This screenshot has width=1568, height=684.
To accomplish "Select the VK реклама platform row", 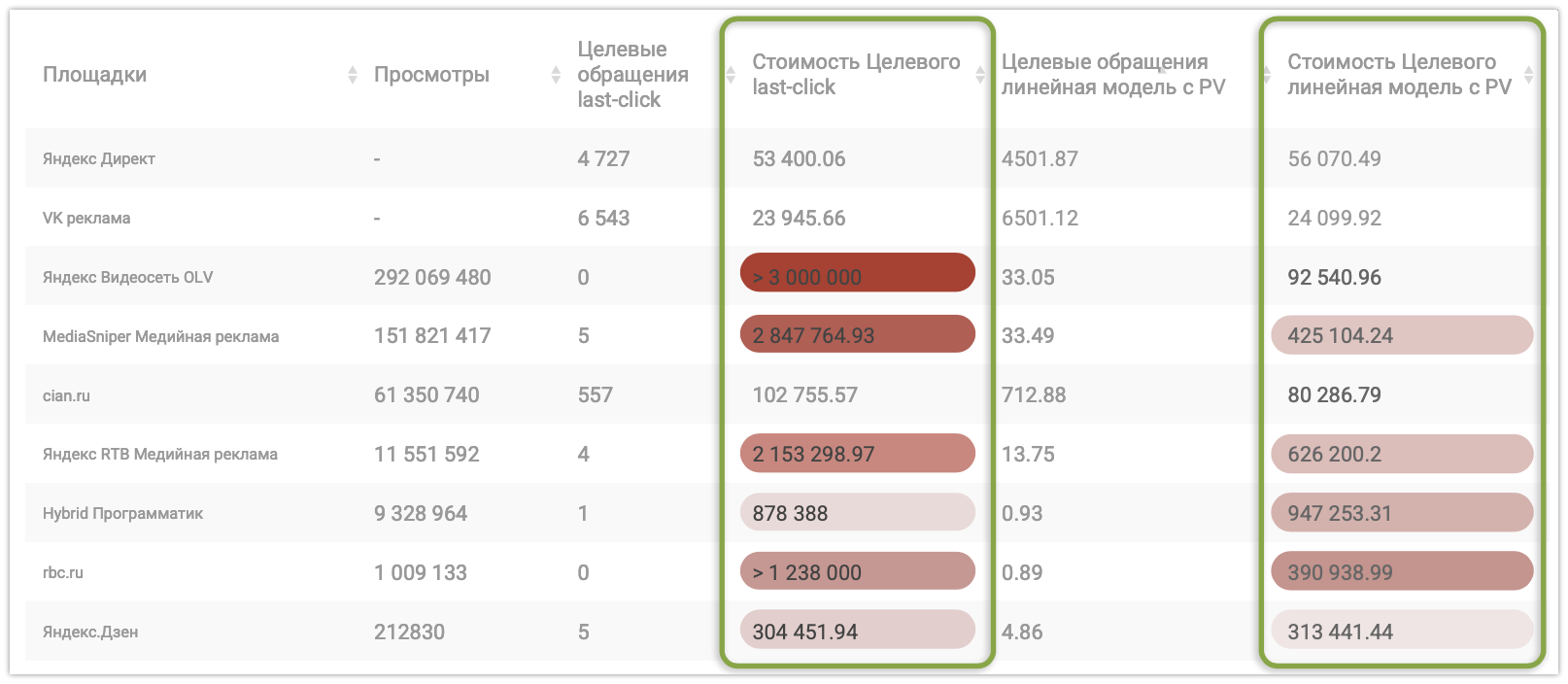I will coord(85,219).
